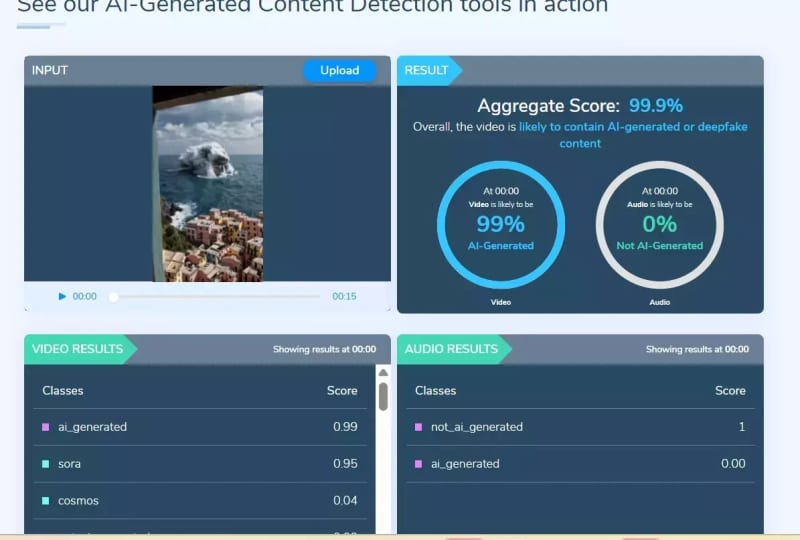The height and width of the screenshot is (540, 800).
Task: Click the purple marker beside video ai_generated
Action: tap(46, 427)
